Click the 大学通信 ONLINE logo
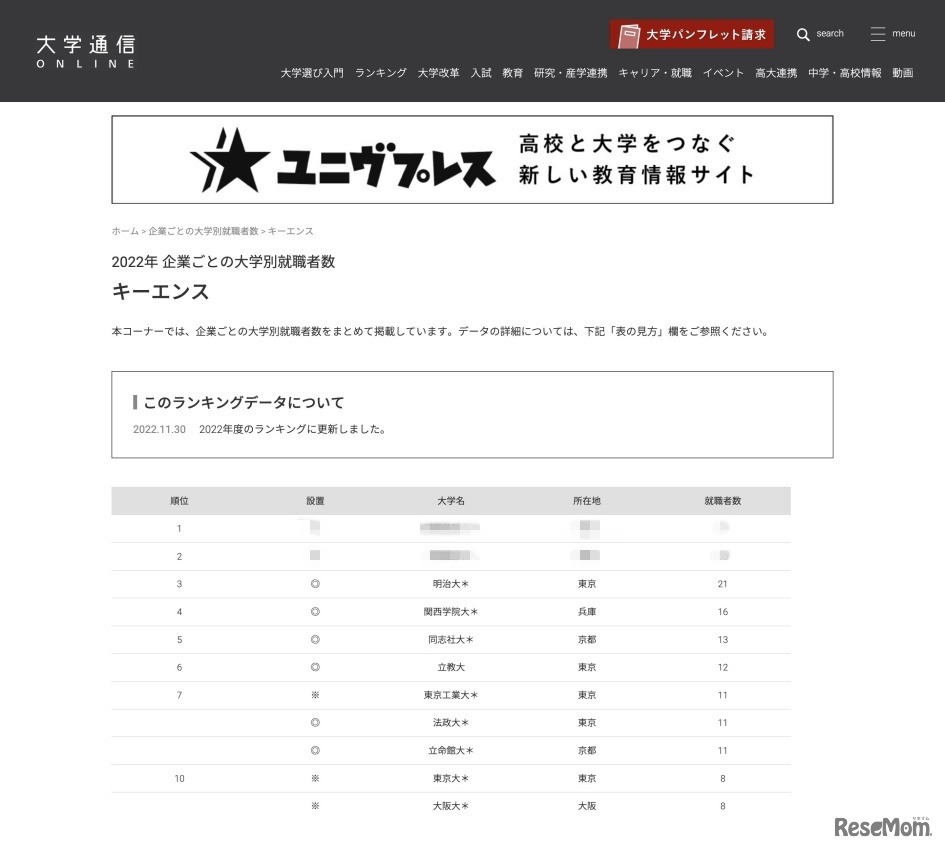The height and width of the screenshot is (850, 945). pyautogui.click(x=85, y=50)
